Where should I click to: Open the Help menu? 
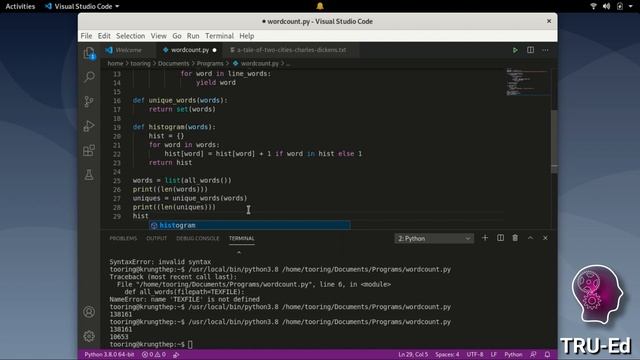247,36
